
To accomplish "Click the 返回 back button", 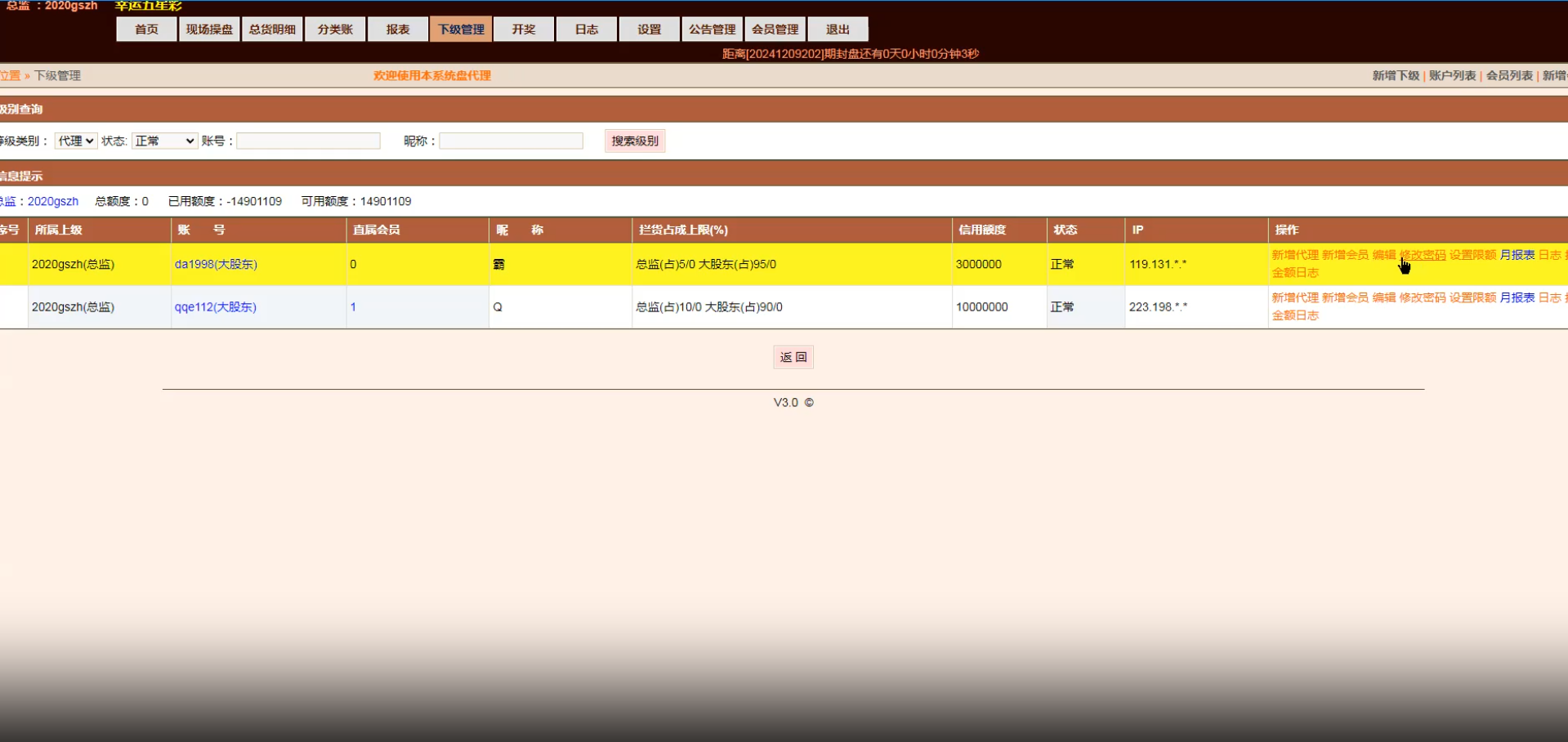I will tap(793, 357).
